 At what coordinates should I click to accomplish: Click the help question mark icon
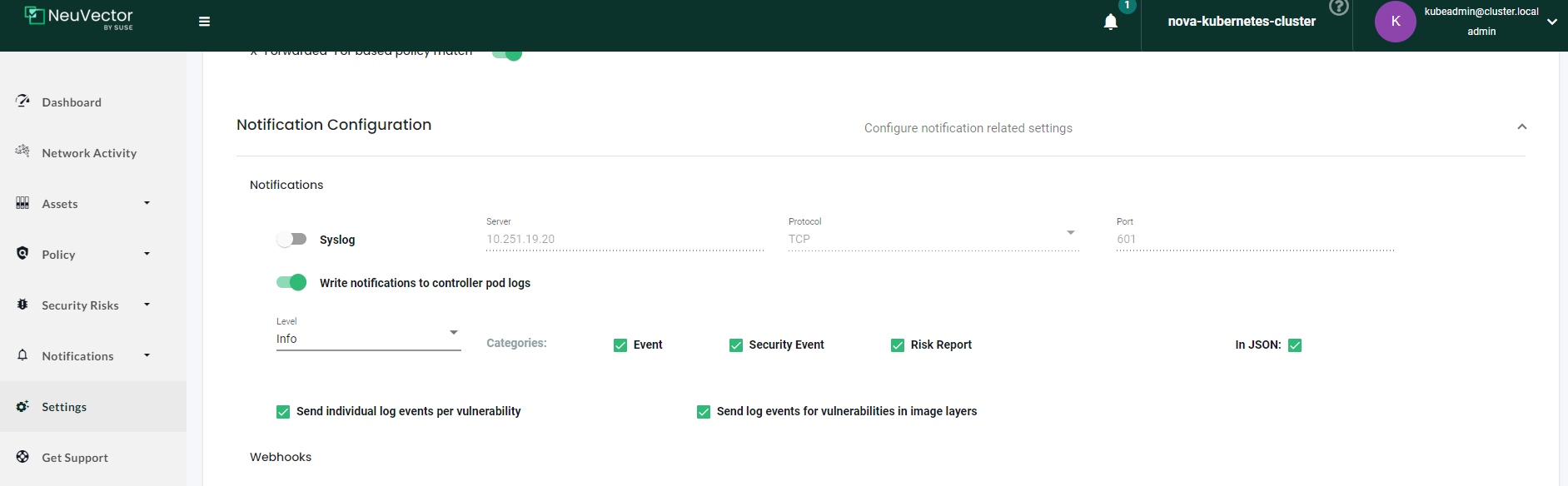pos(1339,7)
